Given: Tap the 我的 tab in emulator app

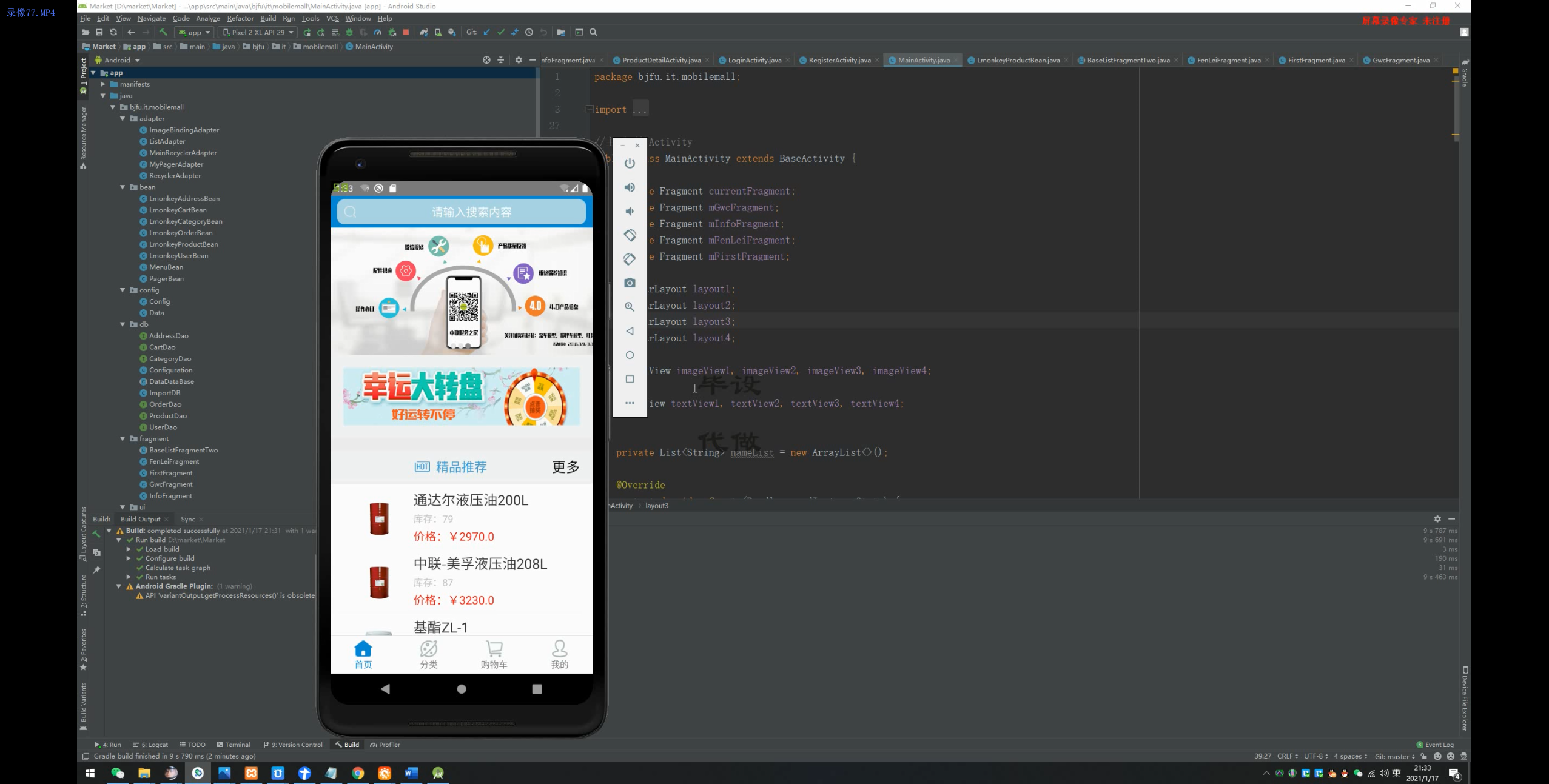Looking at the screenshot, I should (560, 655).
